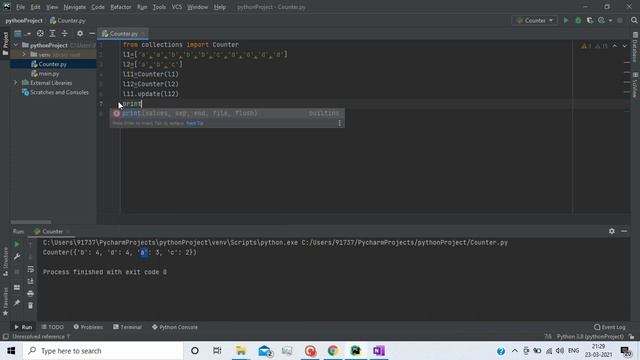Open the run configuration dropdown labeled Counter
The height and width of the screenshot is (360, 640).
pyautogui.click(x=534, y=20)
